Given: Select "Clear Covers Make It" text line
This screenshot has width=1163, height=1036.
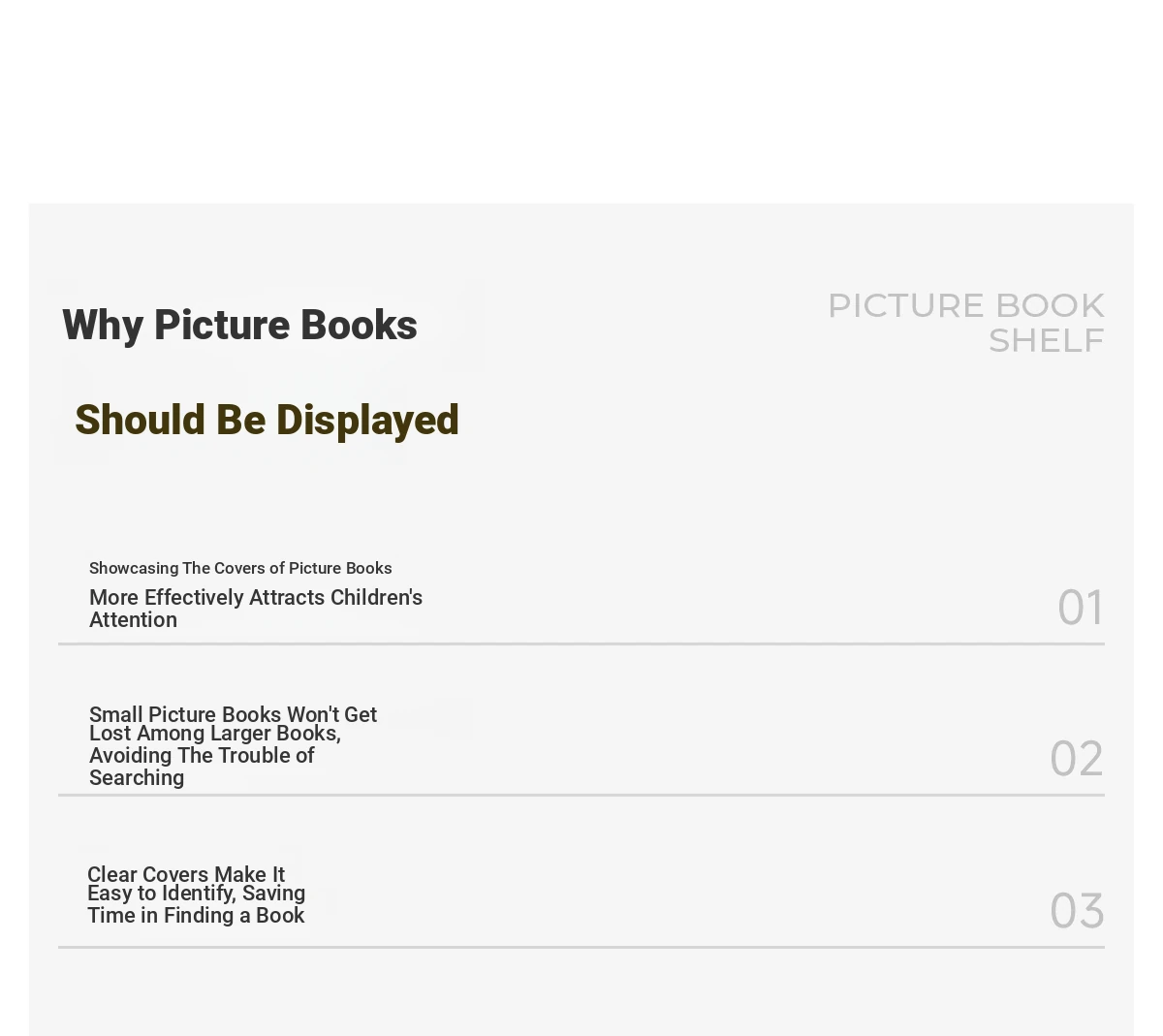Looking at the screenshot, I should point(186,874).
